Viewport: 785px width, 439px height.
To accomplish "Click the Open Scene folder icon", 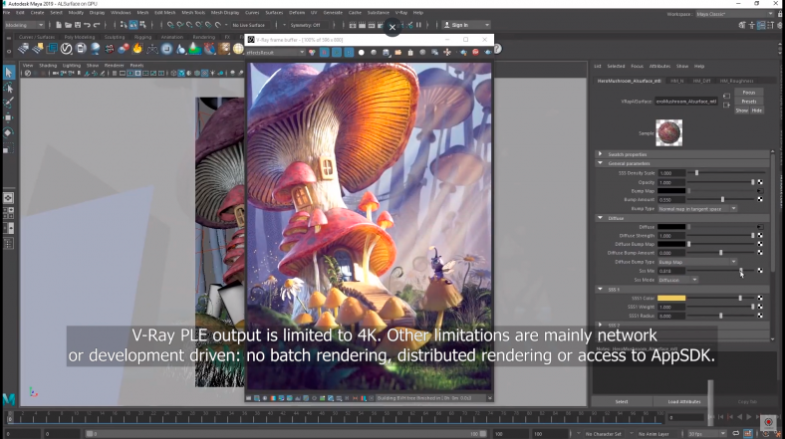I will pyautogui.click(x=68, y=25).
